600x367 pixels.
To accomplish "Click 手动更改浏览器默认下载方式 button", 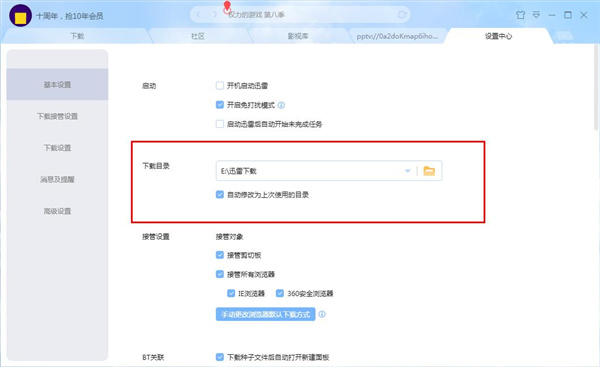I will [266, 314].
